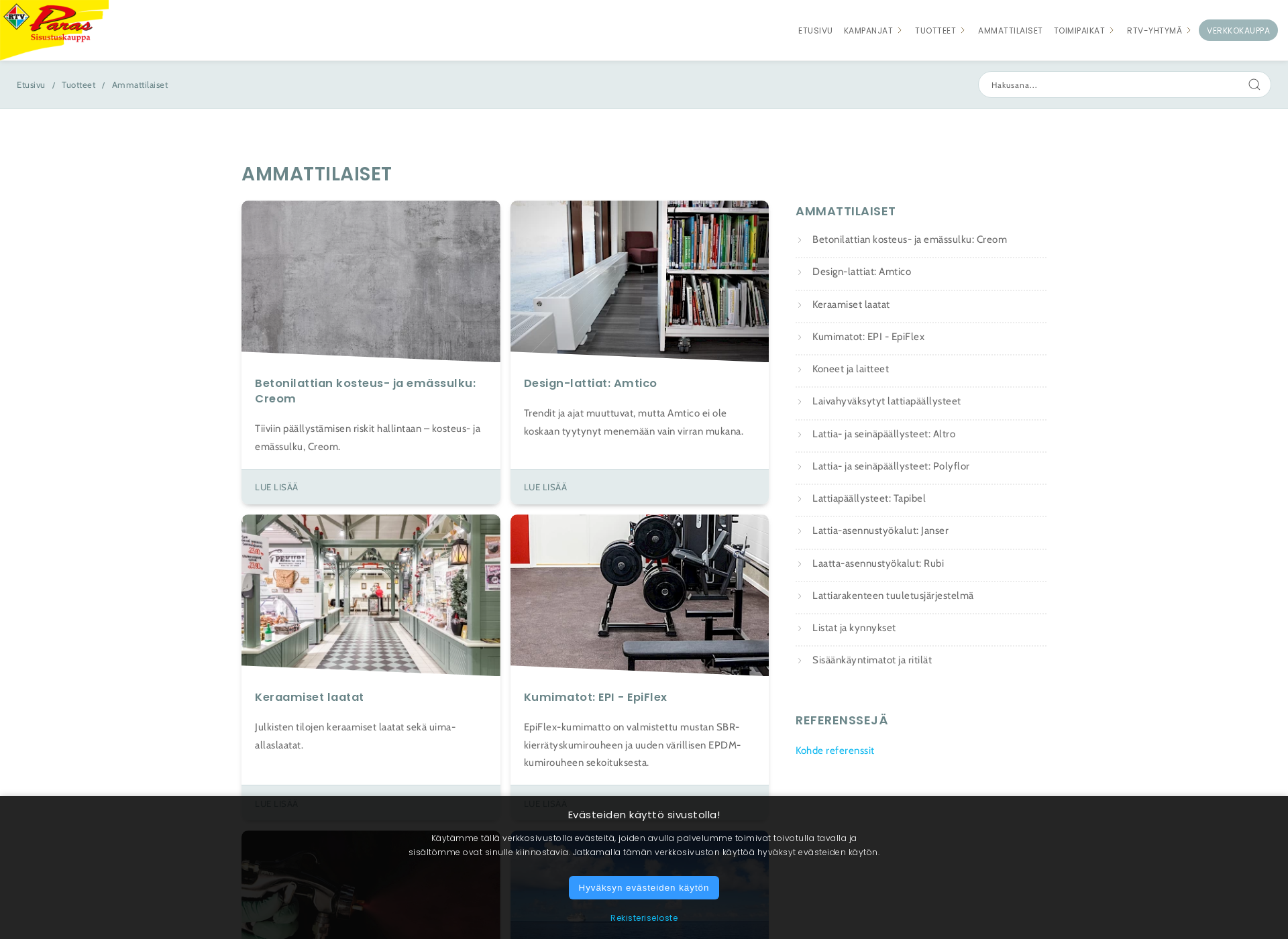This screenshot has height=939, width=1288.
Task: Click the Tuotteet breadcrumb link
Action: pos(78,85)
